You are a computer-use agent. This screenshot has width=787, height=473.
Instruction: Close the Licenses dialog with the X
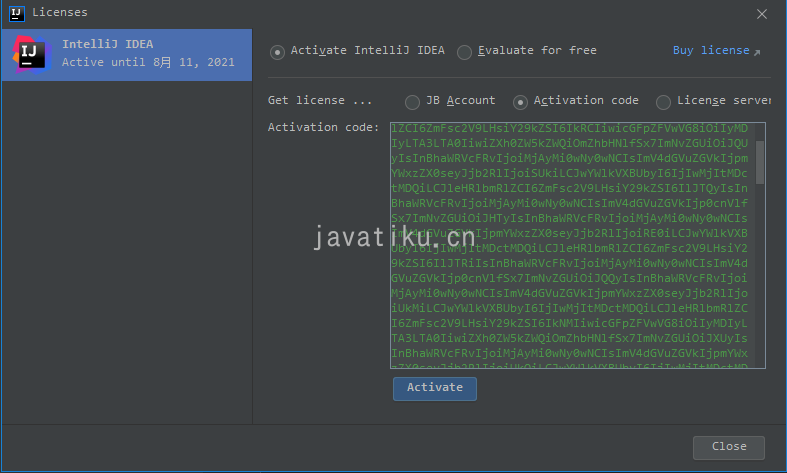click(761, 14)
